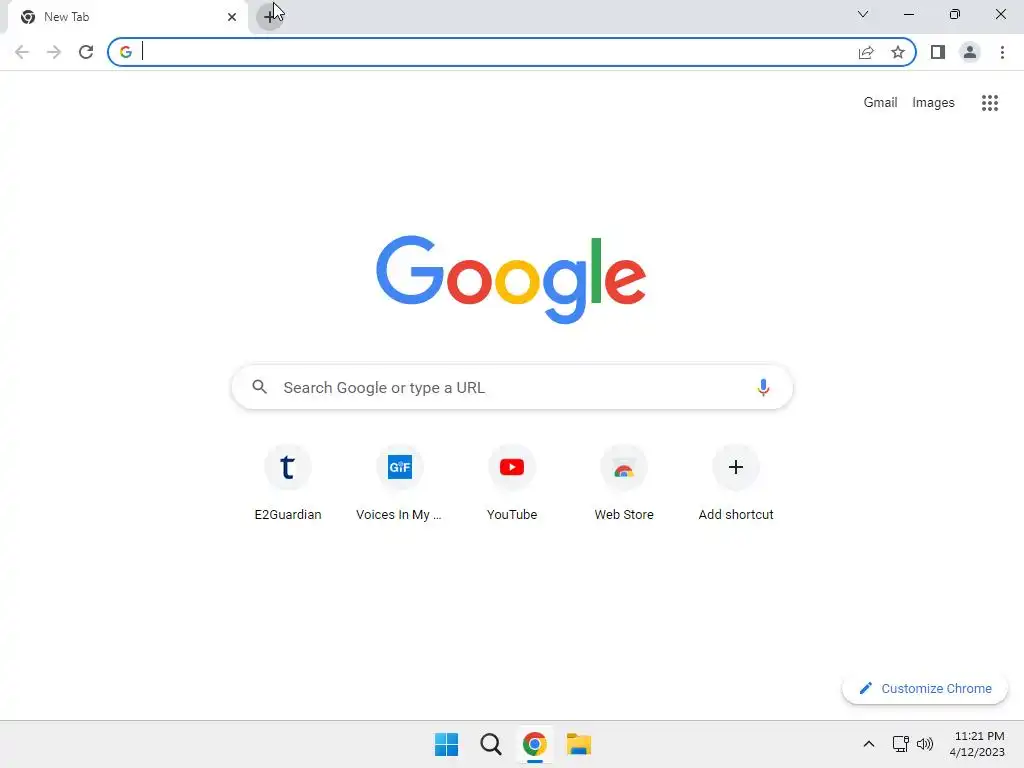This screenshot has height=768, width=1024.
Task: Open YouTube shortcut
Action: [x=512, y=483]
